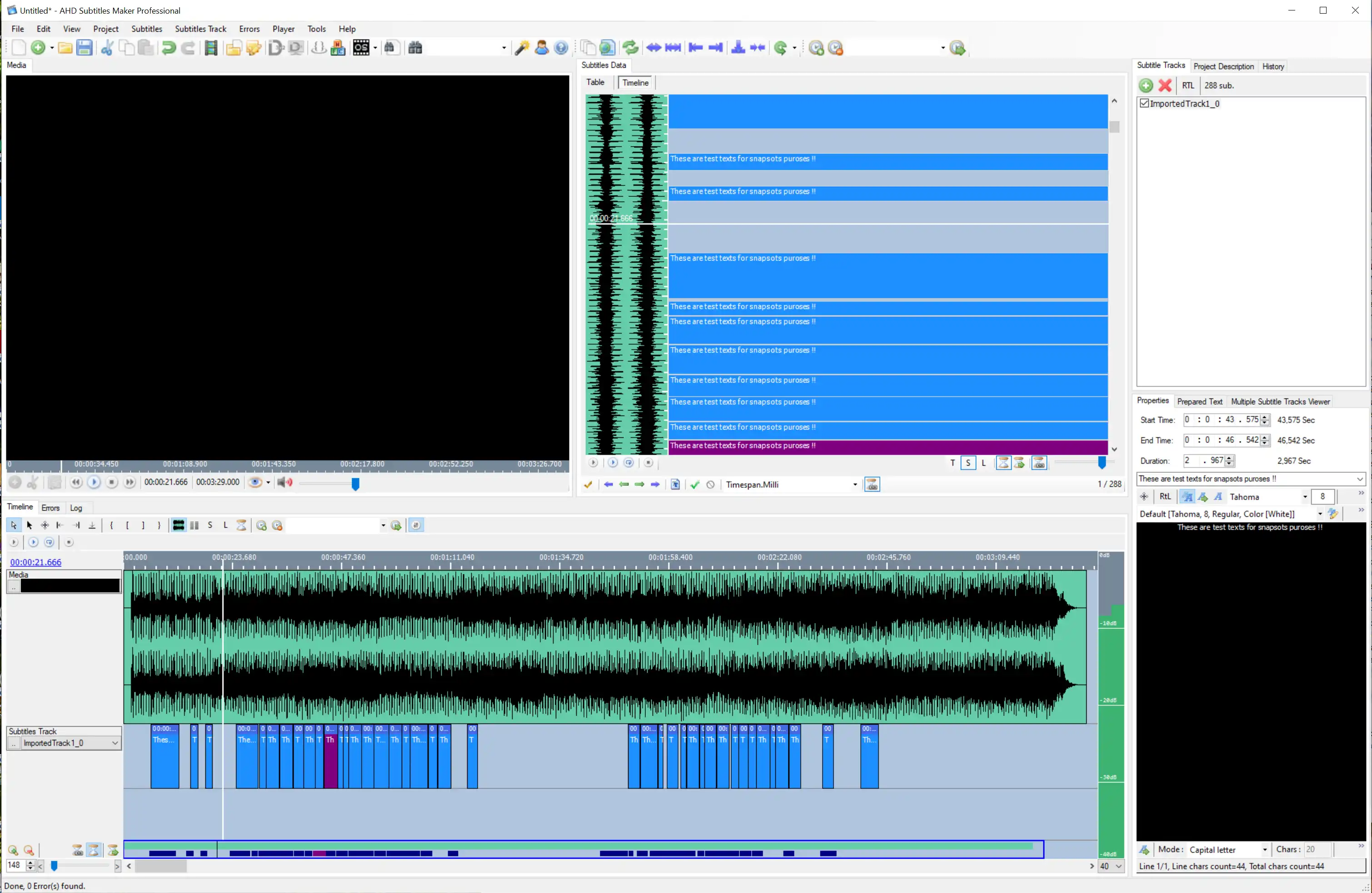This screenshot has height=893, width=1372.
Task: Open the Tahoma font dropdown
Action: pyautogui.click(x=1305, y=496)
